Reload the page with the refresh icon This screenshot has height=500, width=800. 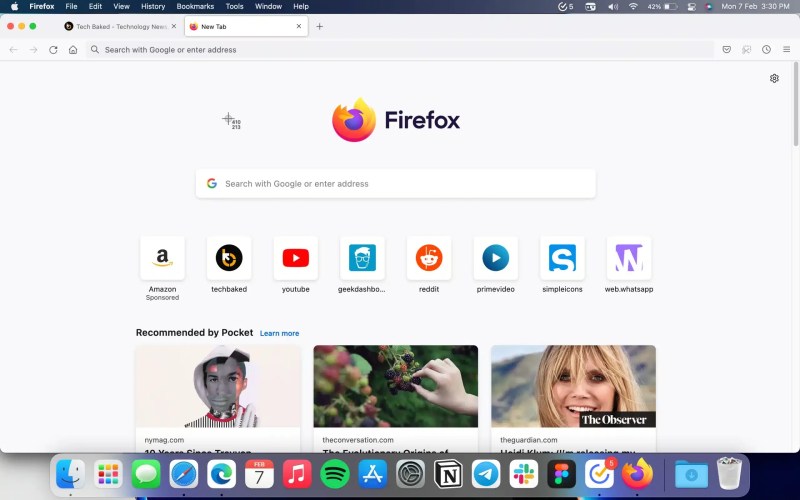tap(53, 49)
